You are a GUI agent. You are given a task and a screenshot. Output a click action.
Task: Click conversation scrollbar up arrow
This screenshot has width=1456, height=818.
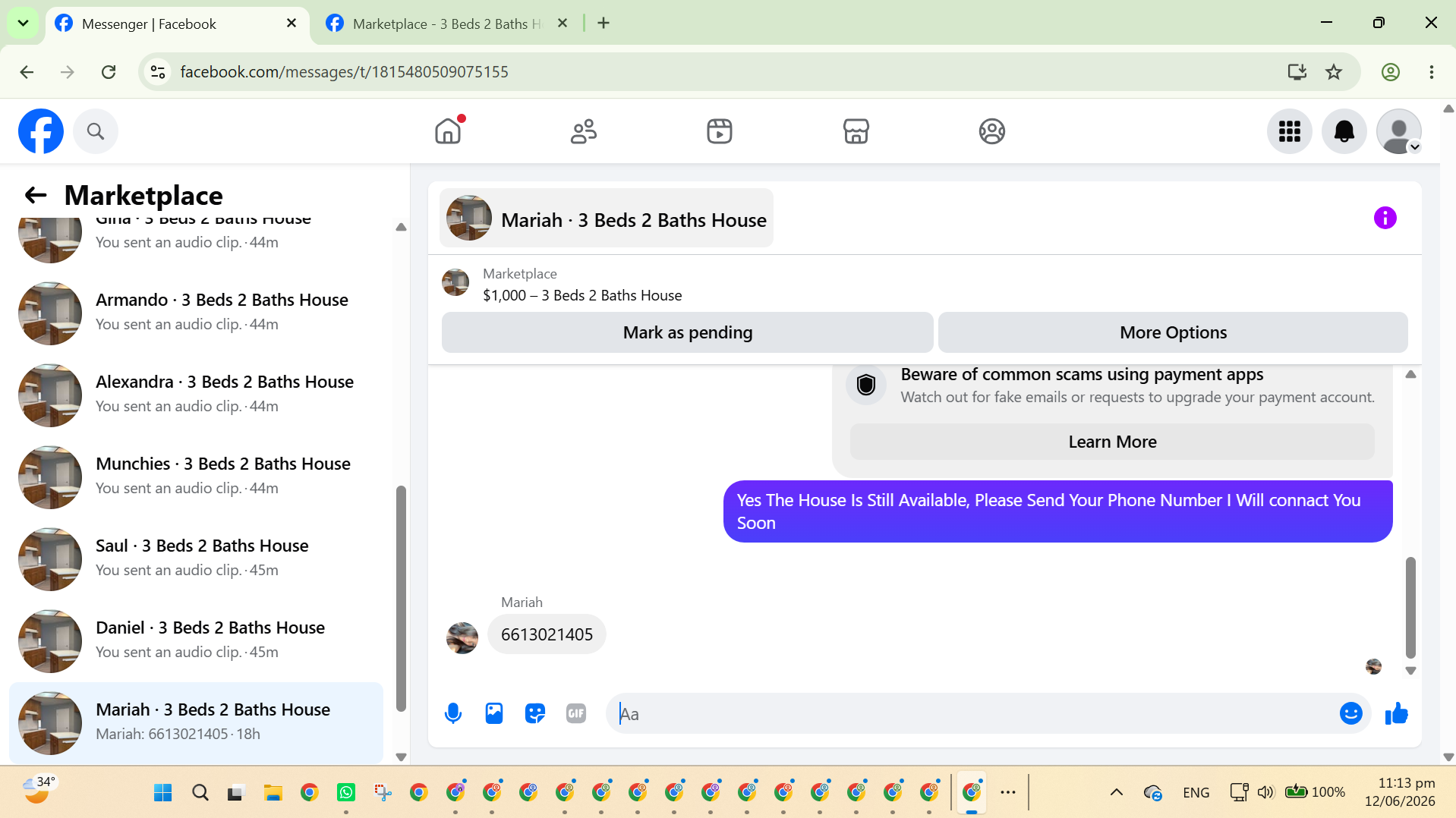click(1410, 374)
